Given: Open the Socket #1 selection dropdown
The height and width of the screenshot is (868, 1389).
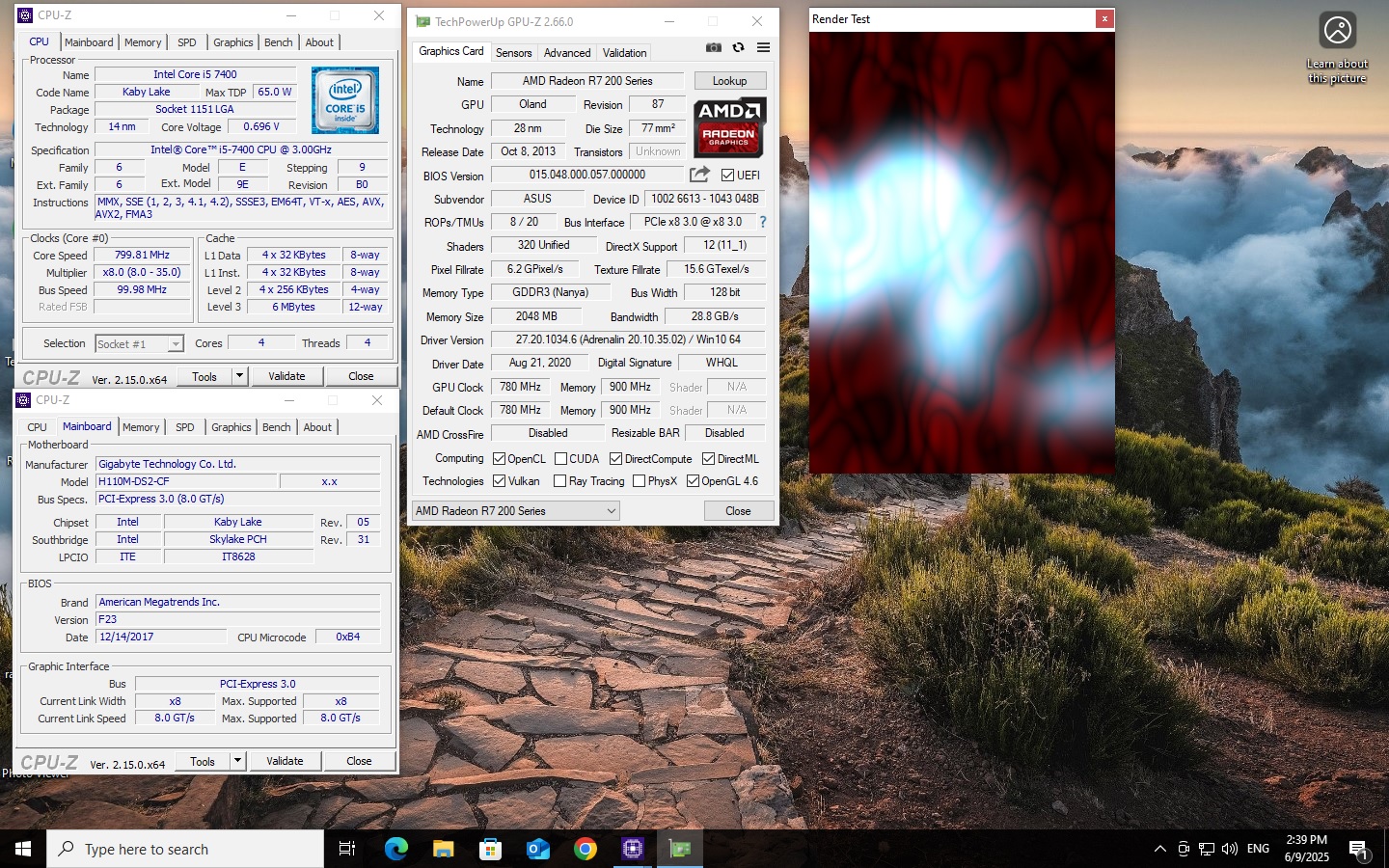Looking at the screenshot, I should pos(139,343).
